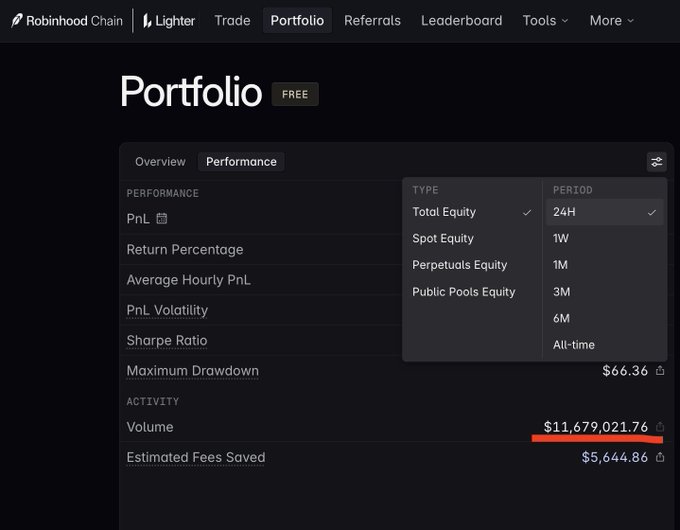Click the Robinhood Chain feather logo
This screenshot has width=680, height=530.
point(17,20)
